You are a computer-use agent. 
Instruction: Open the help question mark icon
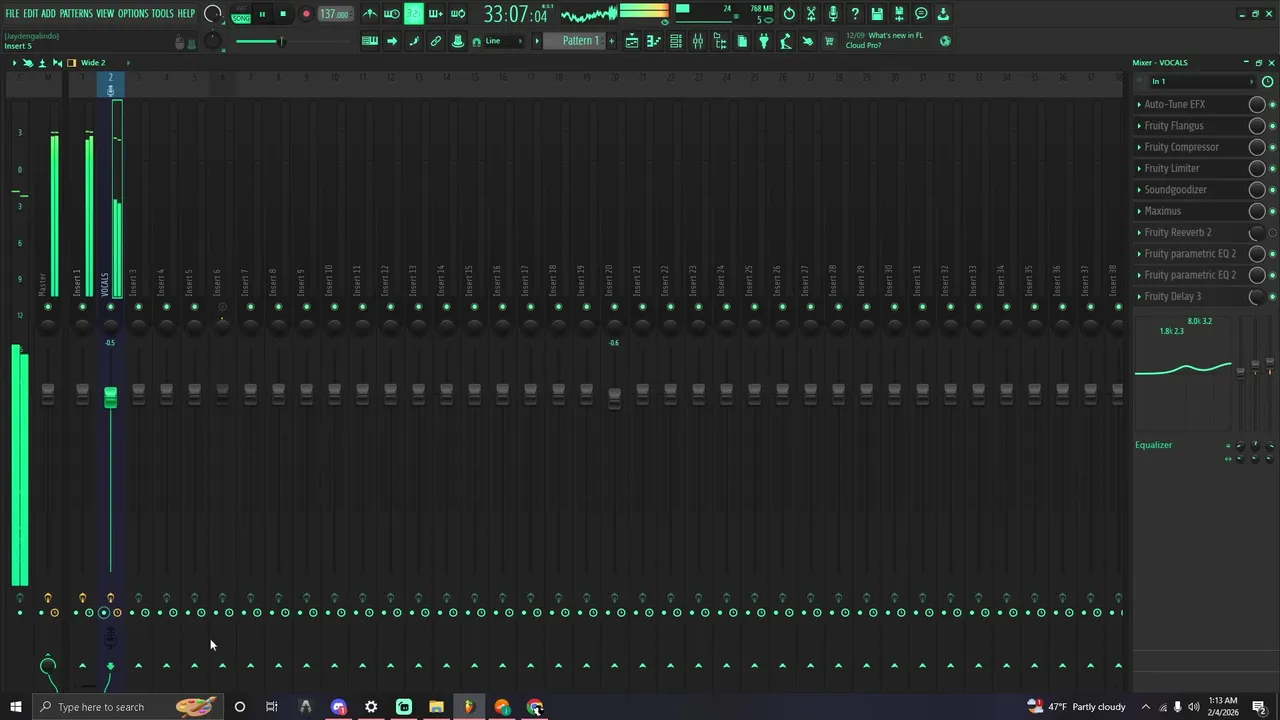click(855, 14)
